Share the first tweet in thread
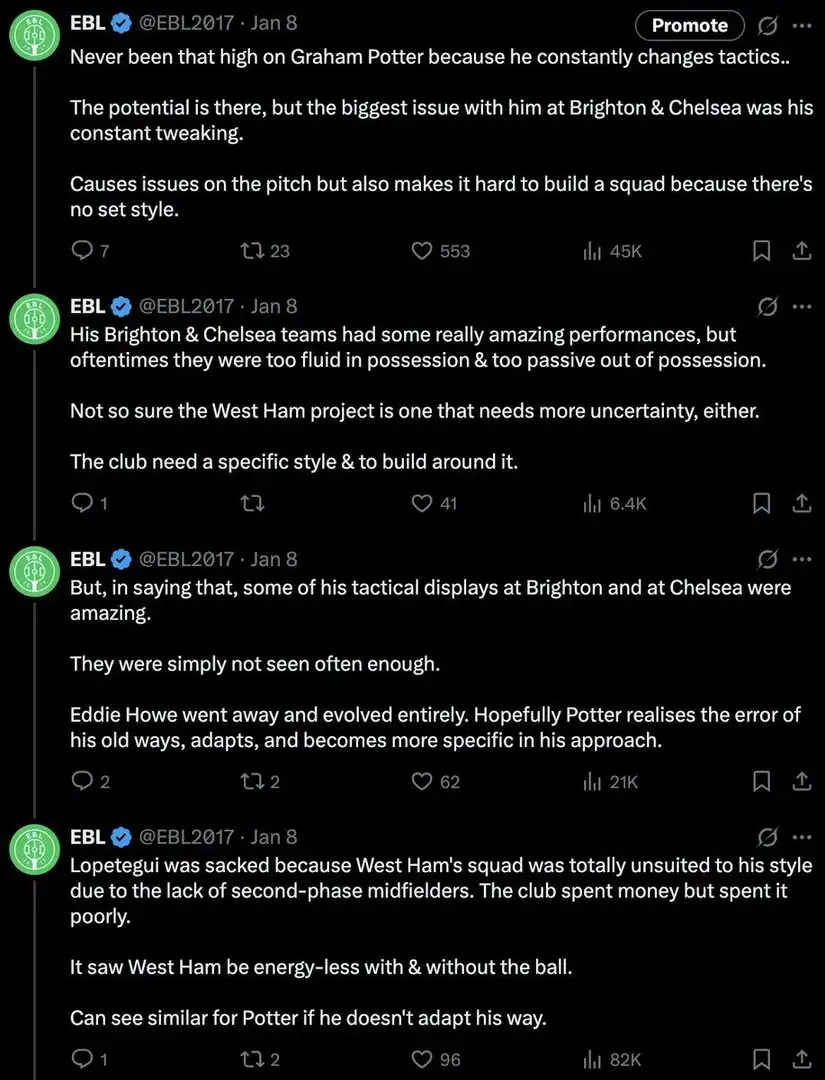This screenshot has width=825, height=1080. click(x=801, y=251)
